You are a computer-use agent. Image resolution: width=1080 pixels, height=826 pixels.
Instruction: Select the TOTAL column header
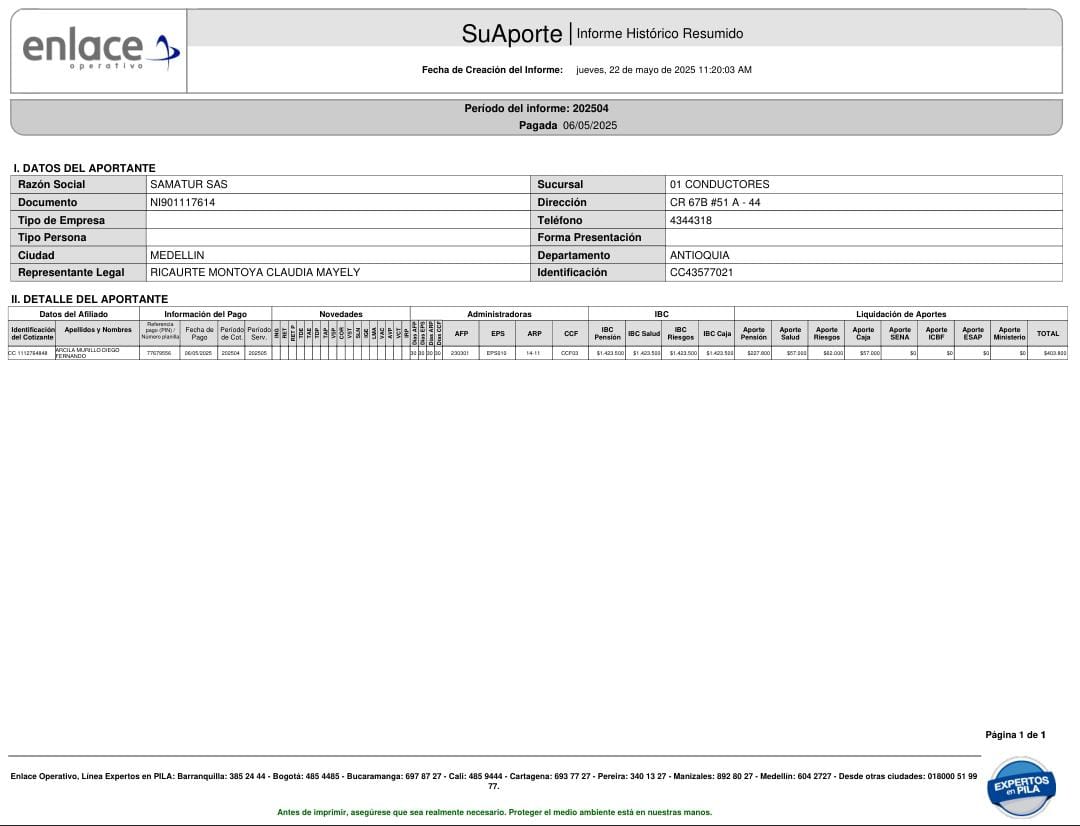click(1047, 334)
